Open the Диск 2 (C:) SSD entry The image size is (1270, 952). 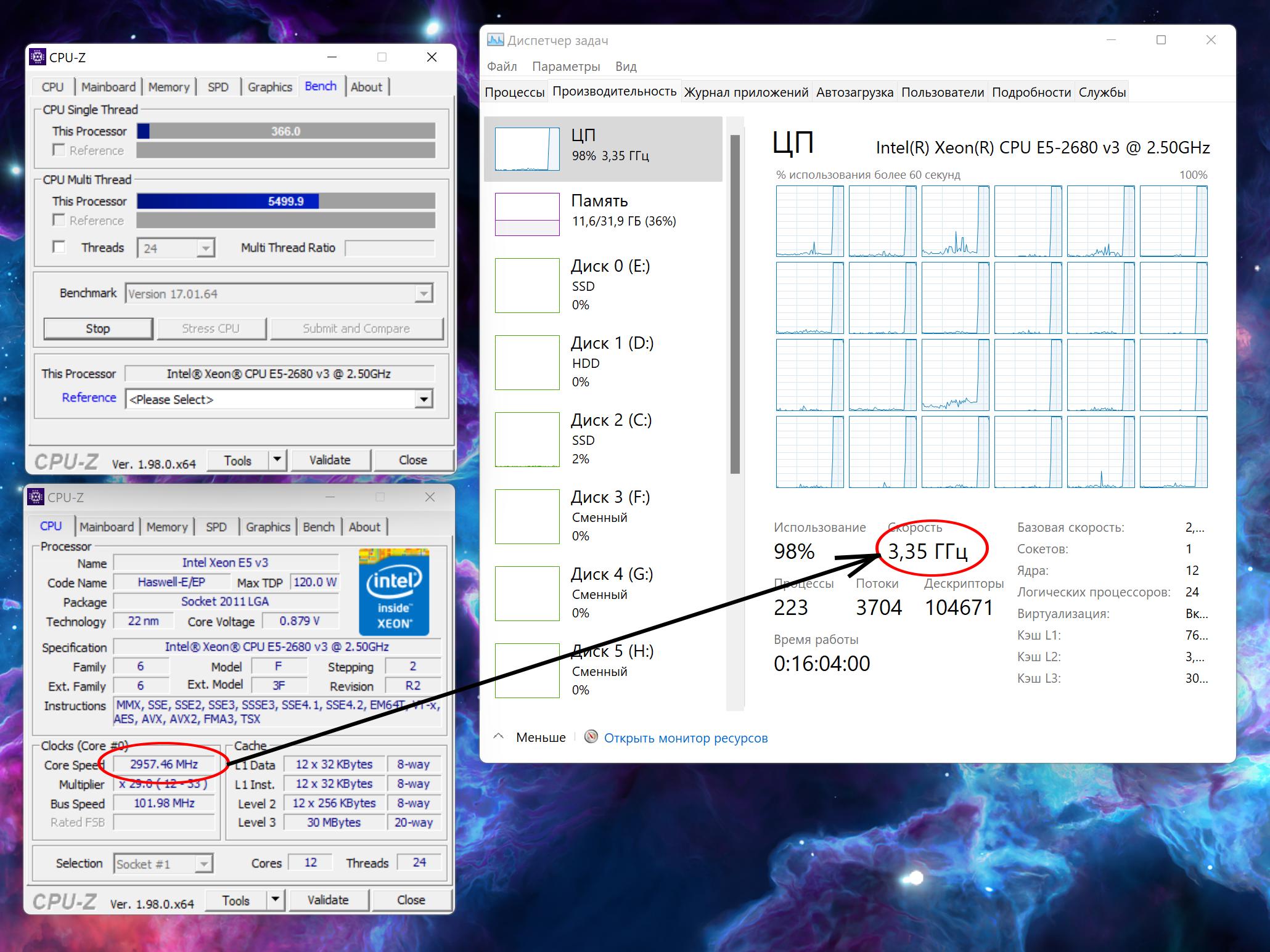coord(610,439)
